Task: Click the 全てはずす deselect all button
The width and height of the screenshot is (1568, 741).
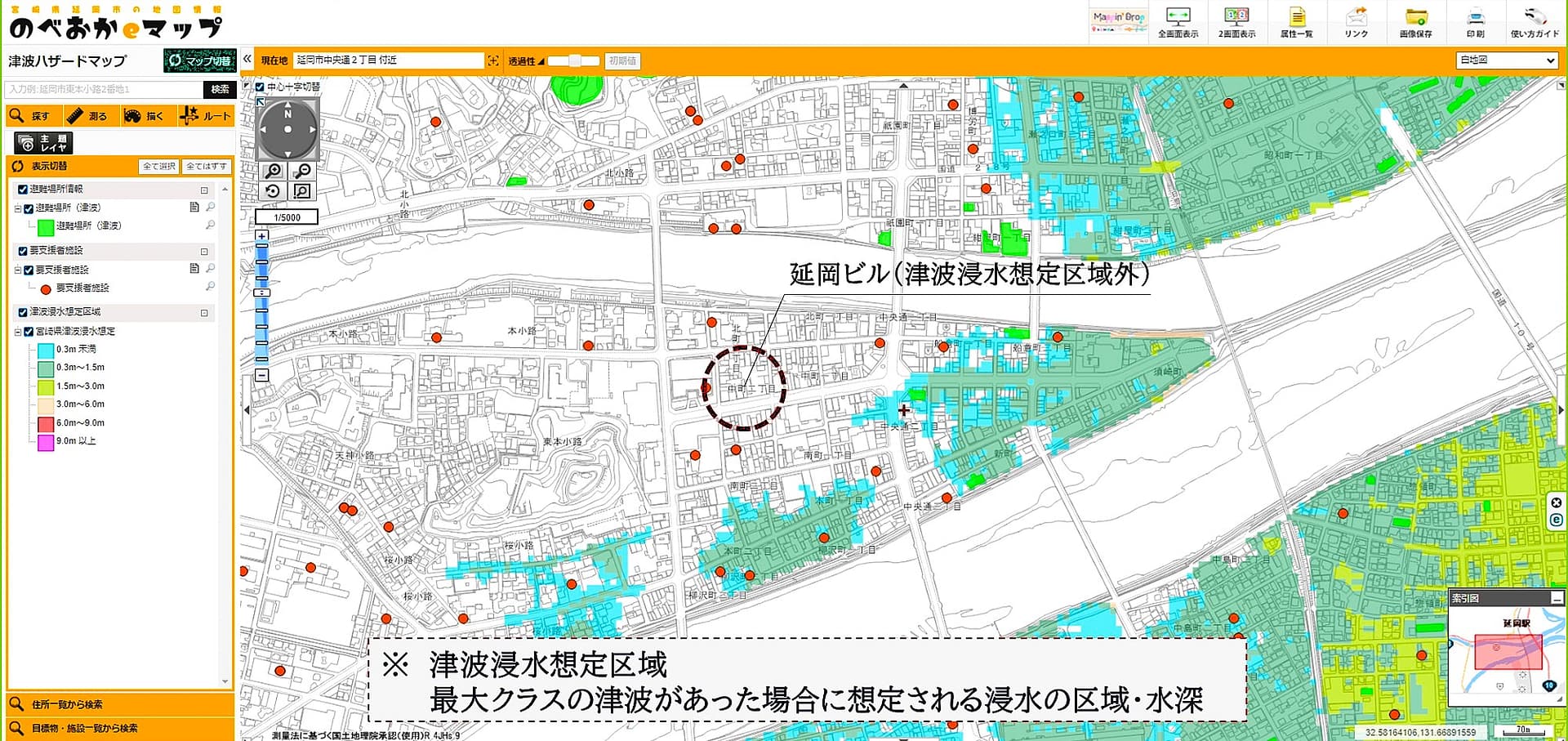Action: coord(207,167)
